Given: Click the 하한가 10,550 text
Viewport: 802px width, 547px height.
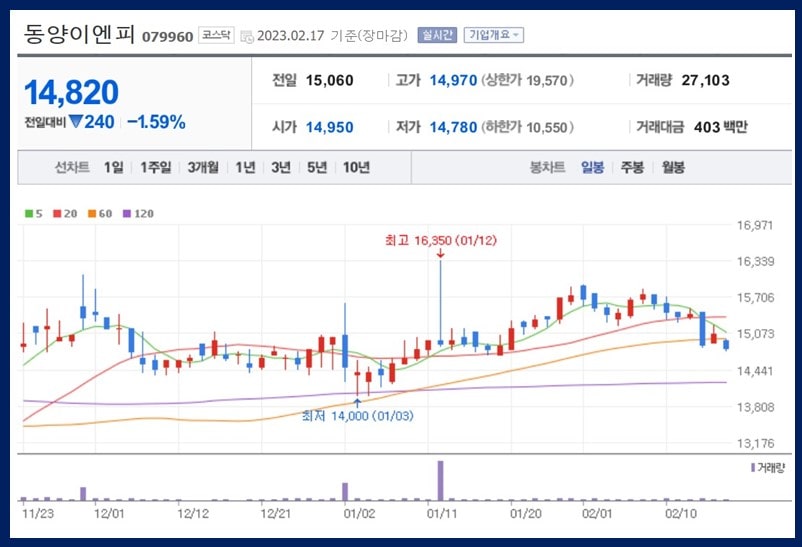Looking at the screenshot, I should [528, 127].
